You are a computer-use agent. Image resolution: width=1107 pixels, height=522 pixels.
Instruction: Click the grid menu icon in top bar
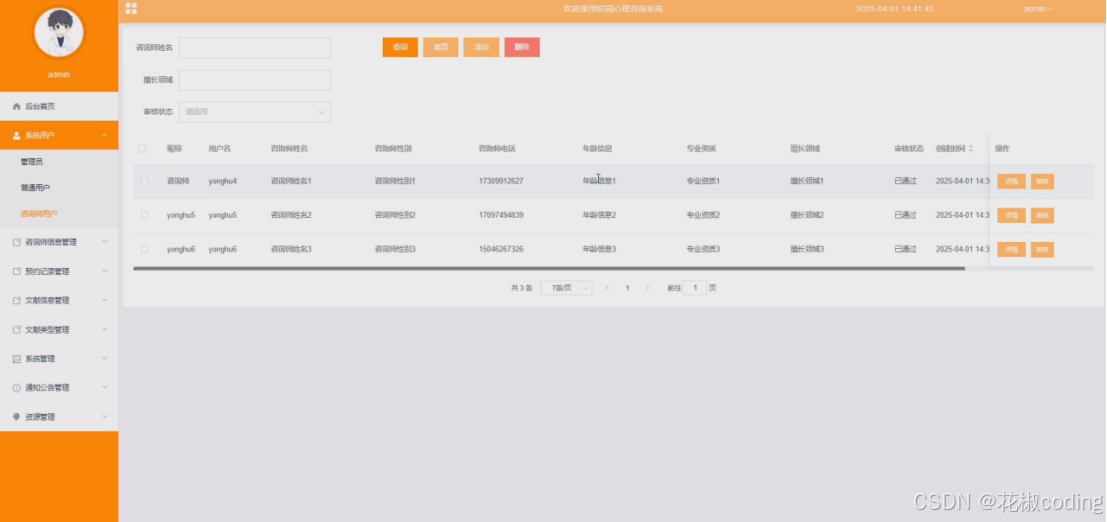coord(131,8)
